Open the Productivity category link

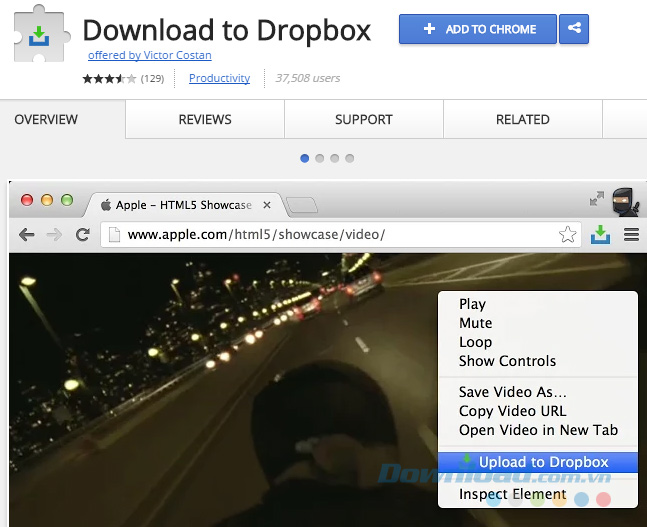click(219, 78)
